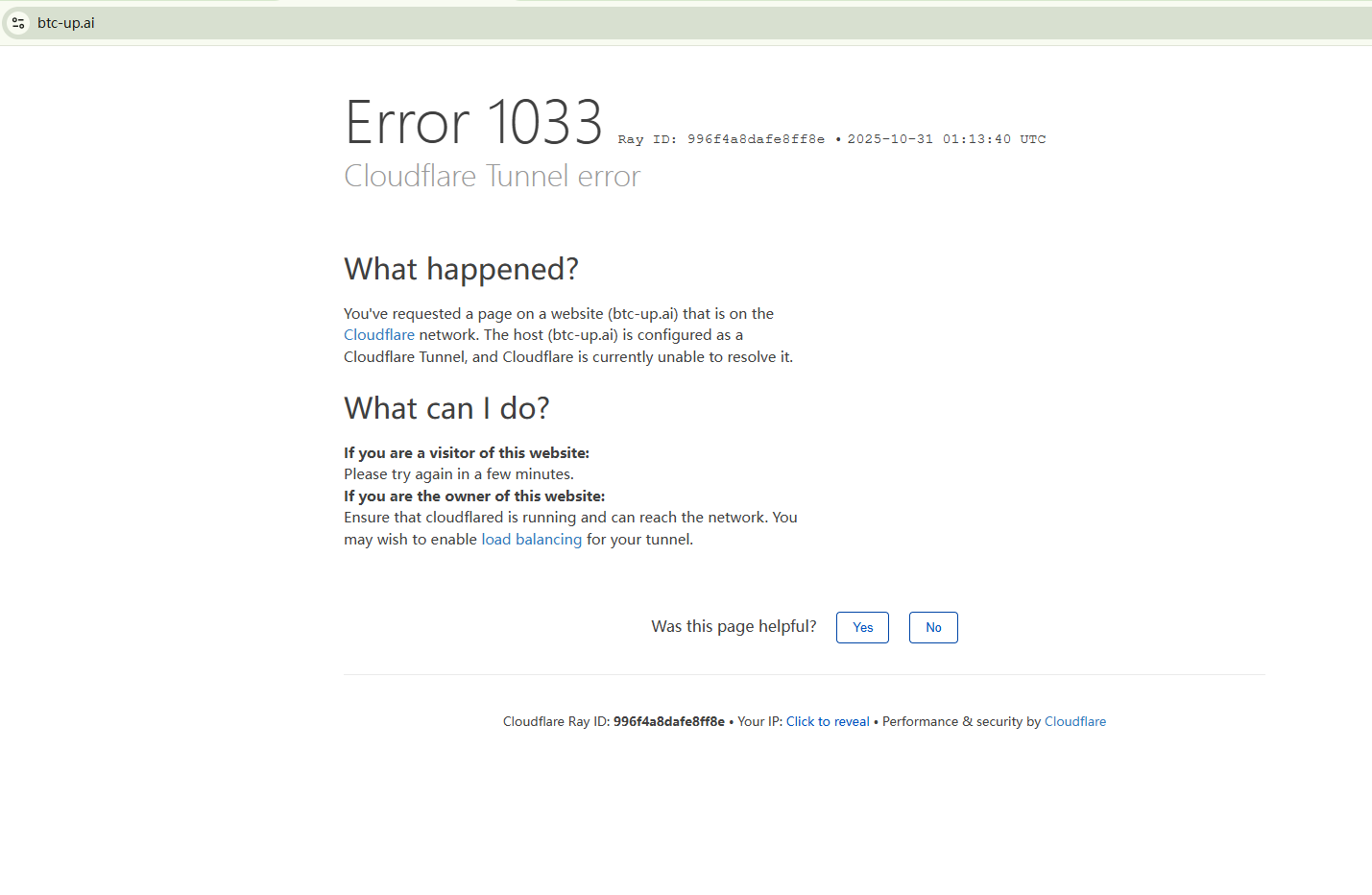Select the top Ray ID 996f4a8dafe8ff8e text

coord(721,139)
